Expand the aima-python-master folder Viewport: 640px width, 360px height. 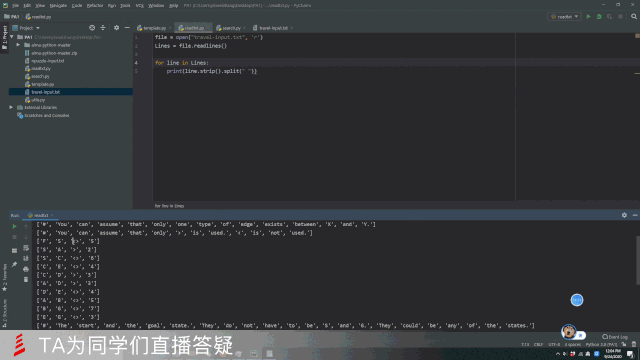point(18,45)
